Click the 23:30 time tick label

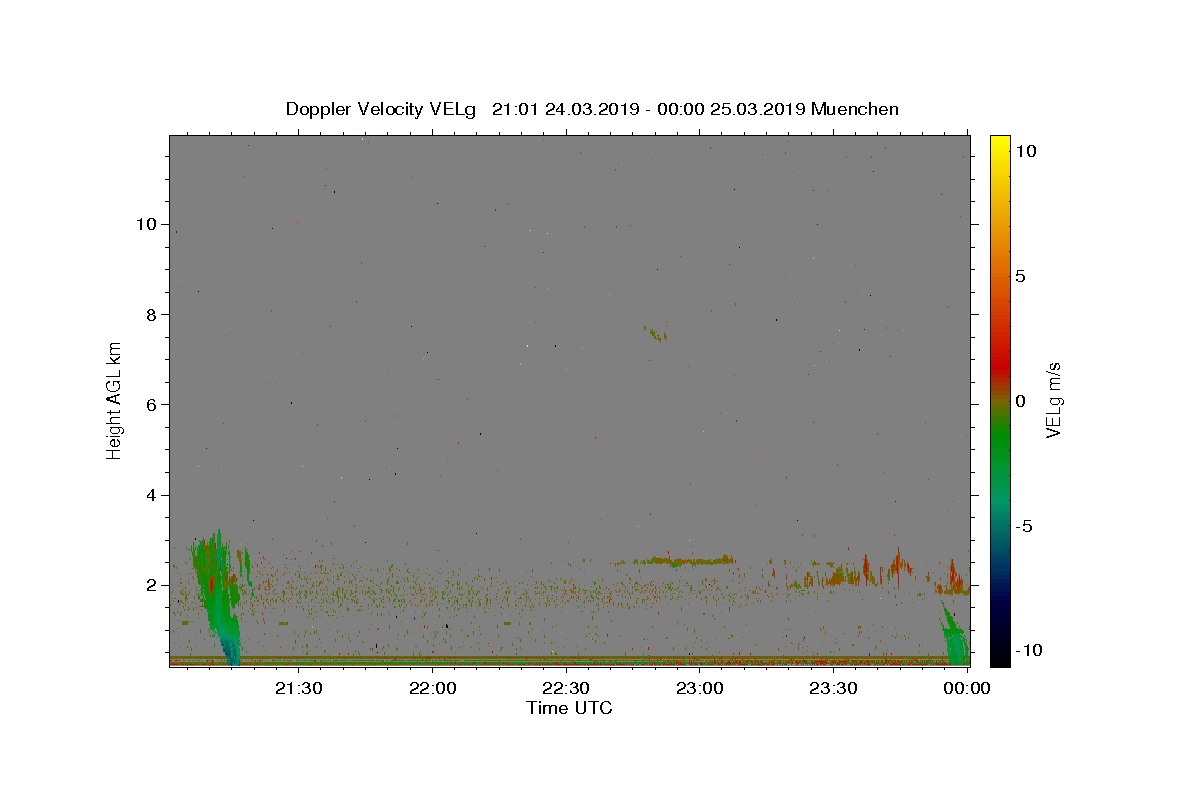832,688
